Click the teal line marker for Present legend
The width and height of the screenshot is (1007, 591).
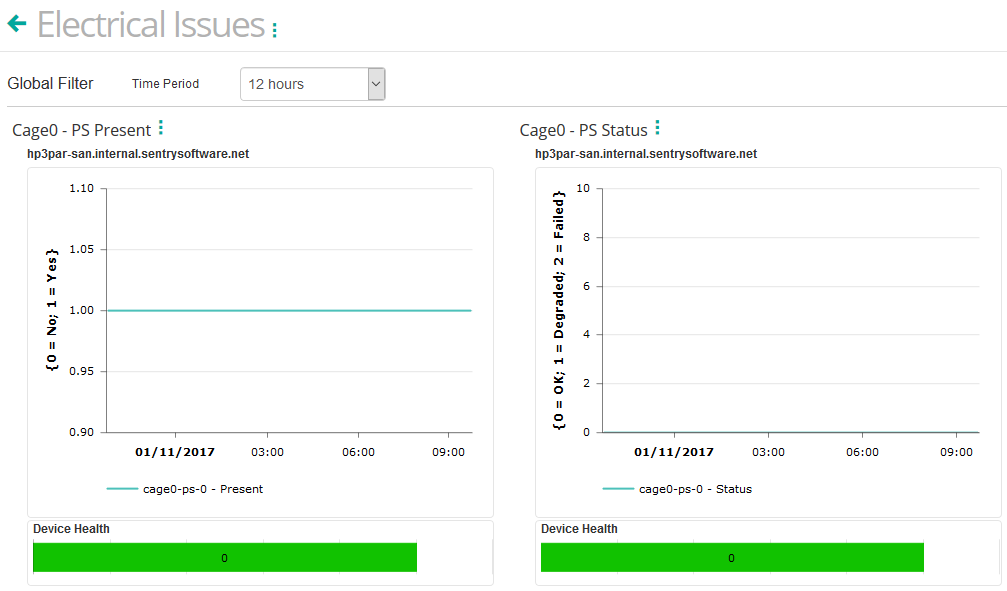tap(121, 489)
